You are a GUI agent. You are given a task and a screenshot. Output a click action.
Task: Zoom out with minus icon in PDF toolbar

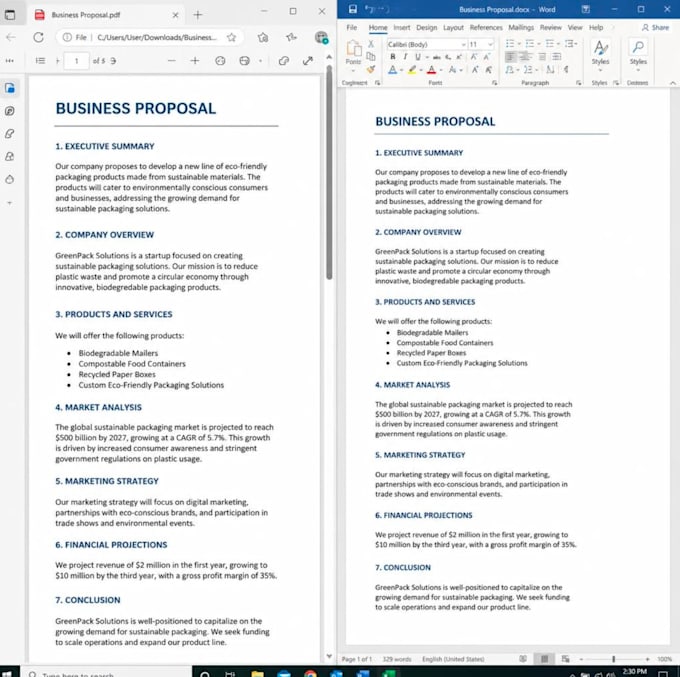(x=172, y=61)
